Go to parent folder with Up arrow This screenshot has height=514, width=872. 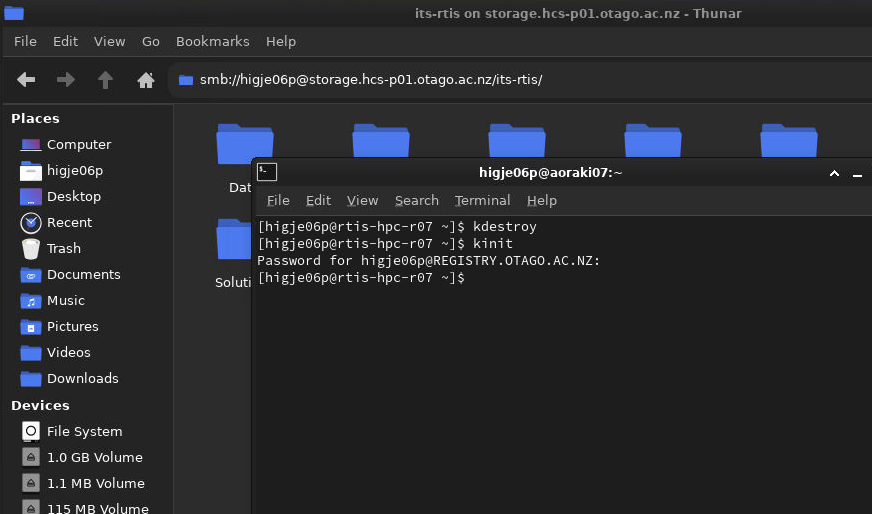[x=105, y=80]
